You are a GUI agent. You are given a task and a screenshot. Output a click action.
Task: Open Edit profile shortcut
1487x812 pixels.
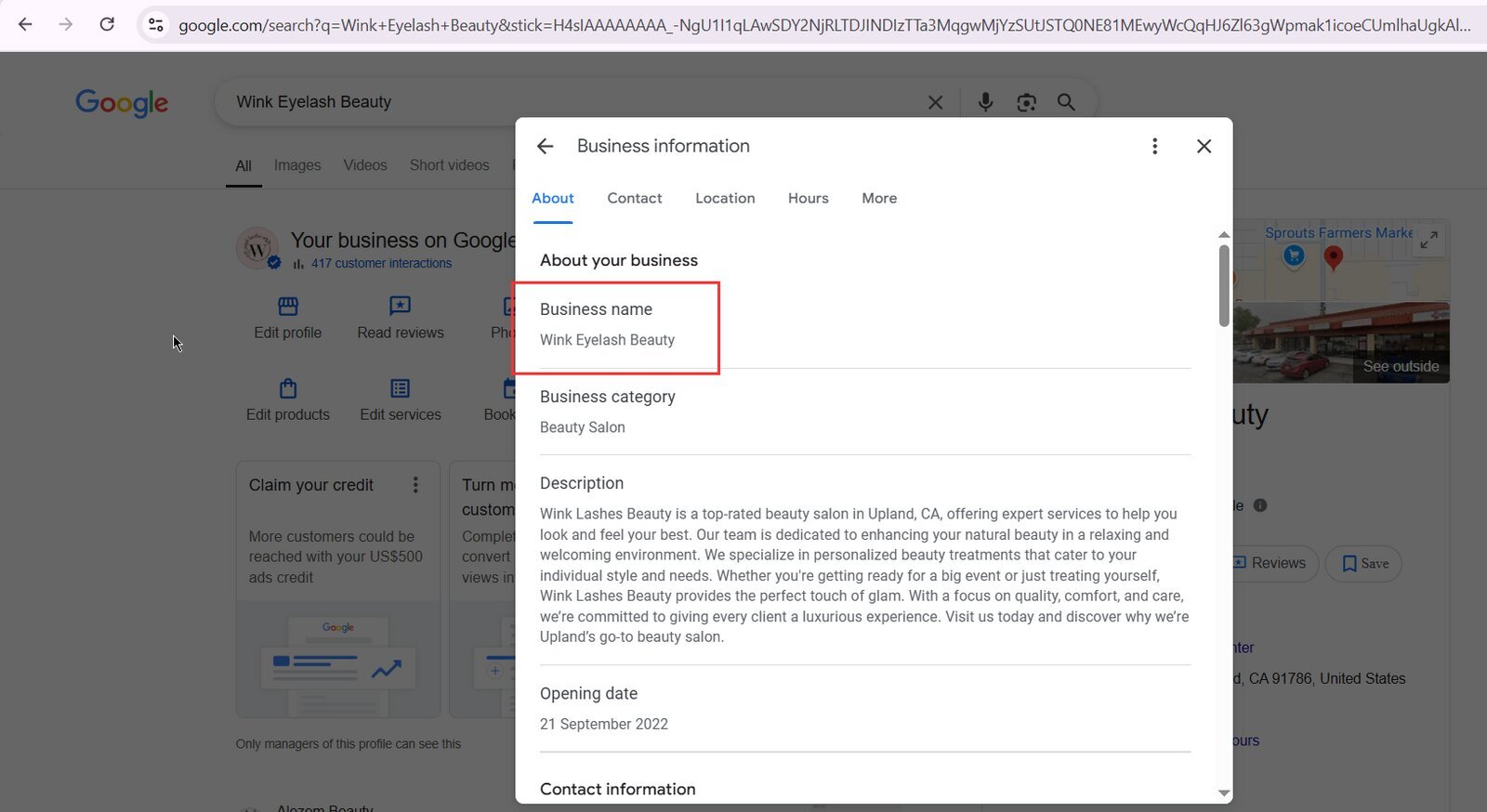288,318
